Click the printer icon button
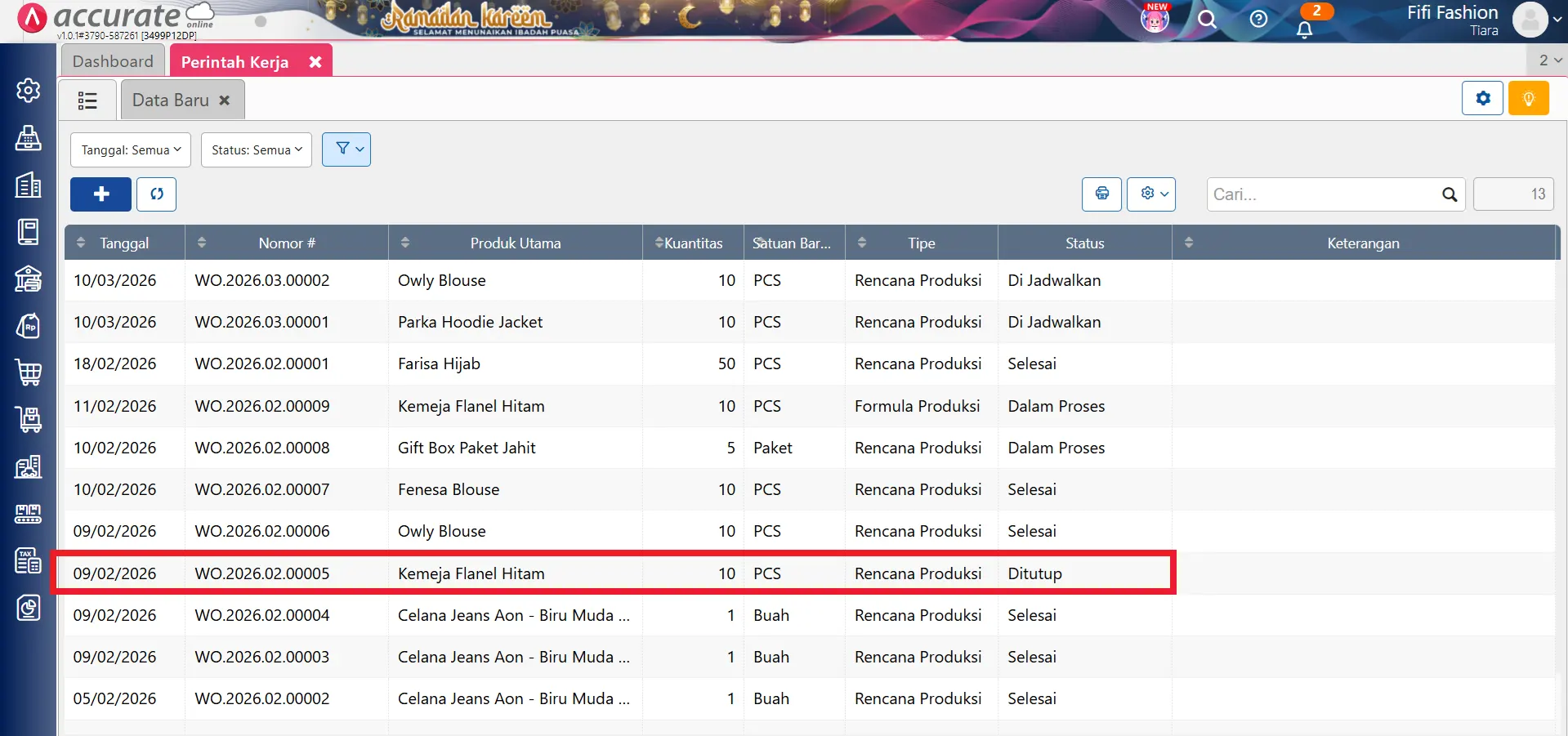Viewport: 1568px width, 736px height. click(1101, 194)
